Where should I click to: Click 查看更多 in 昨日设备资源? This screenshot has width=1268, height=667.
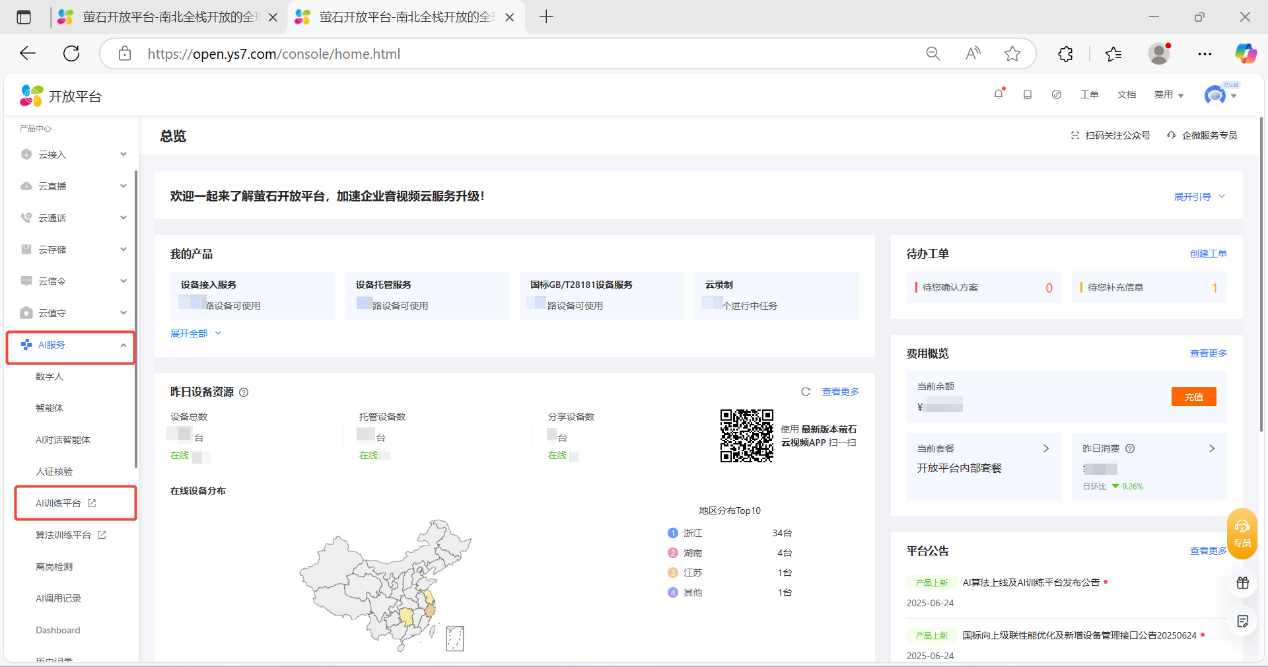point(840,392)
